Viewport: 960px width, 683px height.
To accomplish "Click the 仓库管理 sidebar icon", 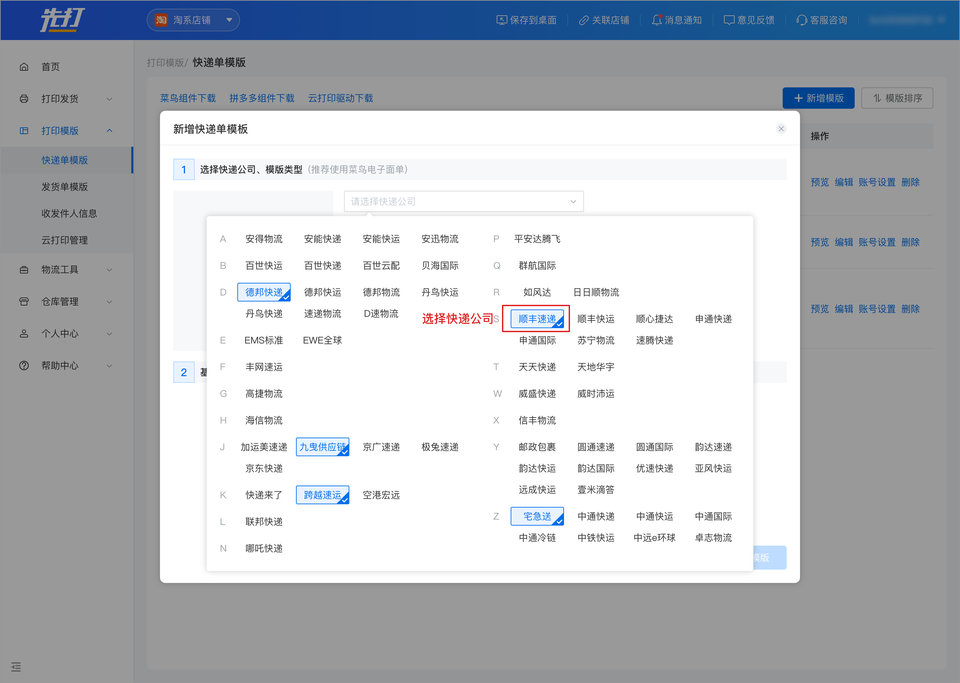I will click(24, 302).
